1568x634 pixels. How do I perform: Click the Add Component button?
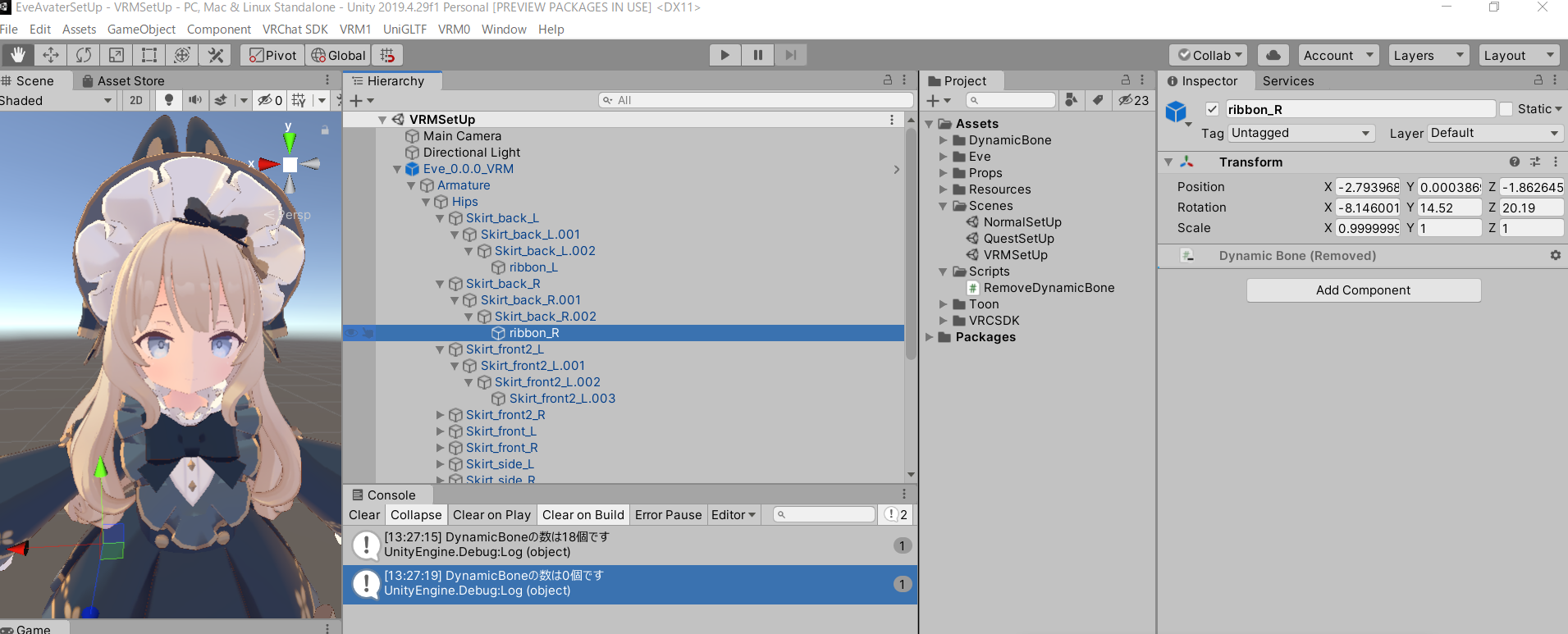coord(1364,290)
